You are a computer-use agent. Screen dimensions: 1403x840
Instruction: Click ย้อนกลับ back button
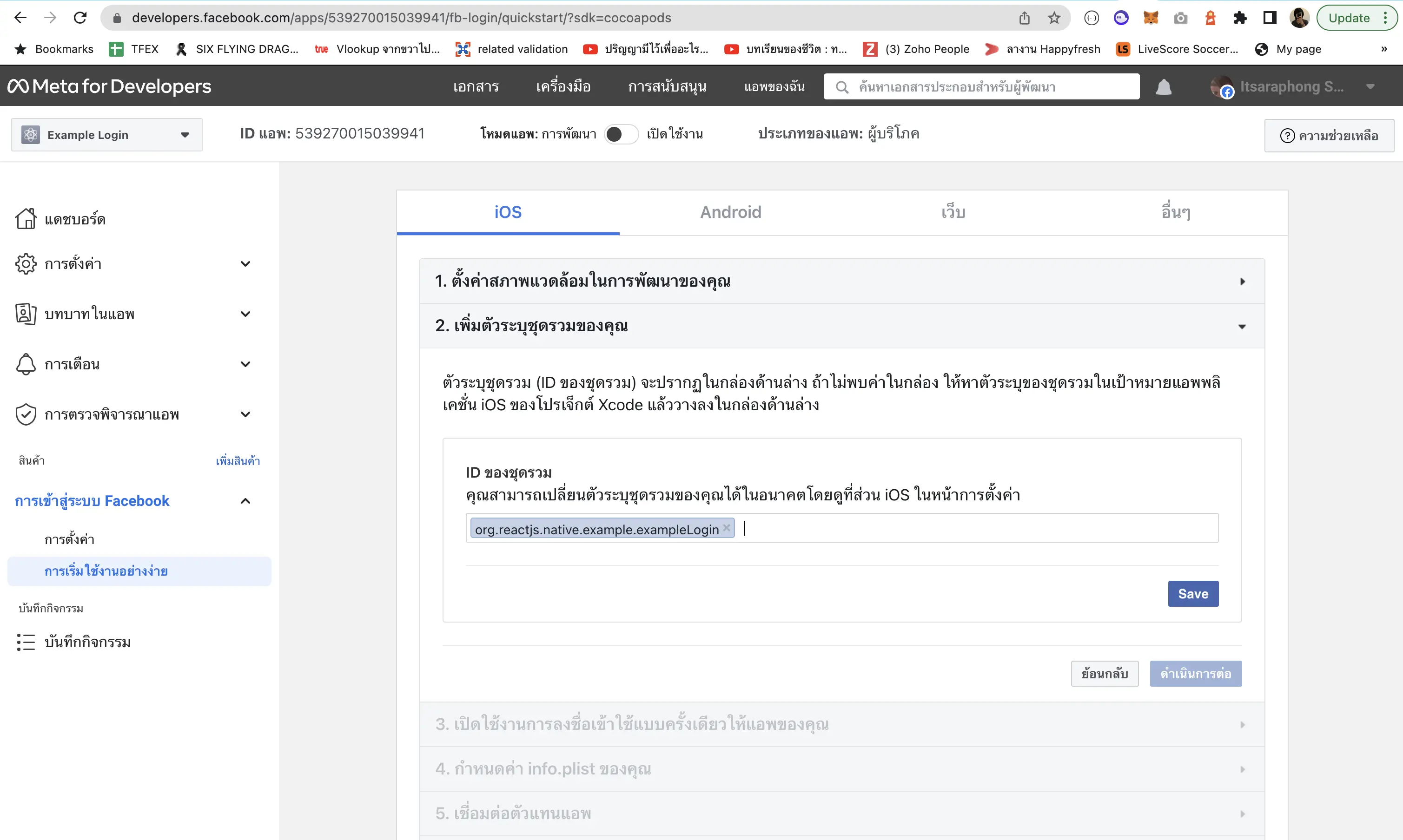[1105, 674]
